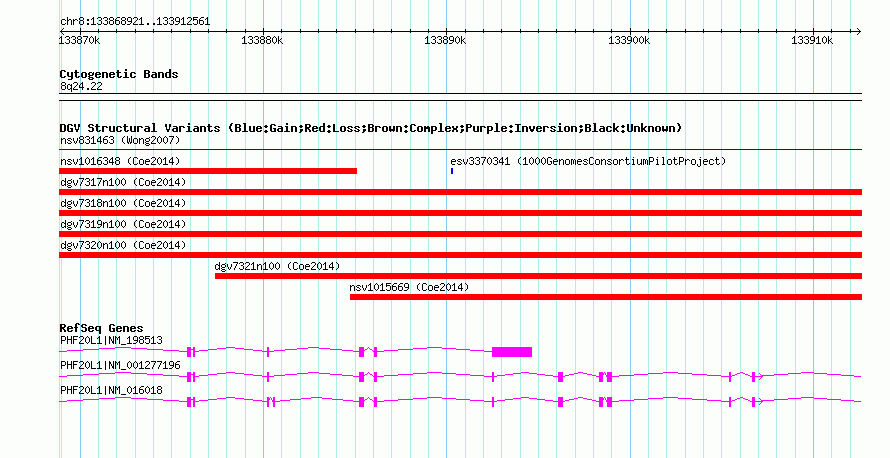Click the RefSeq Genes track title

101,328
